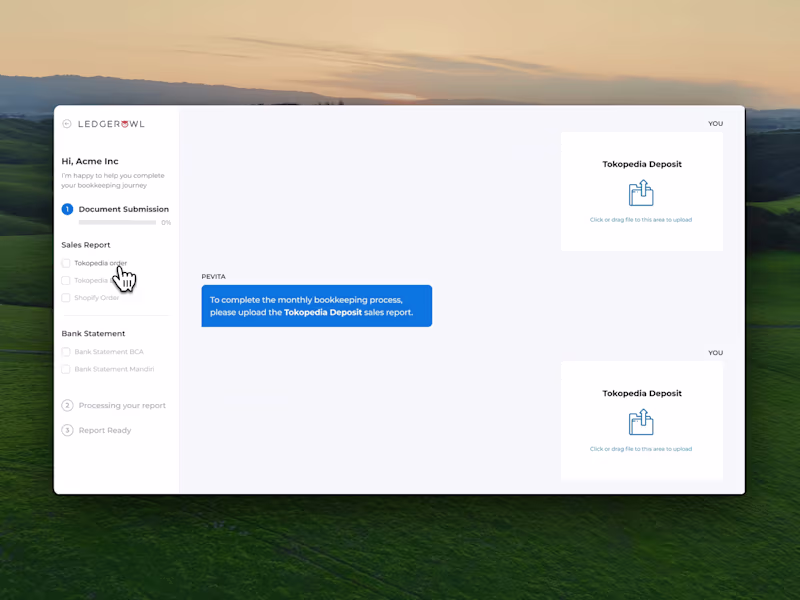Image resolution: width=800 pixels, height=600 pixels.
Task: Click the Sales Report heading
Action: pyautogui.click(x=86, y=245)
